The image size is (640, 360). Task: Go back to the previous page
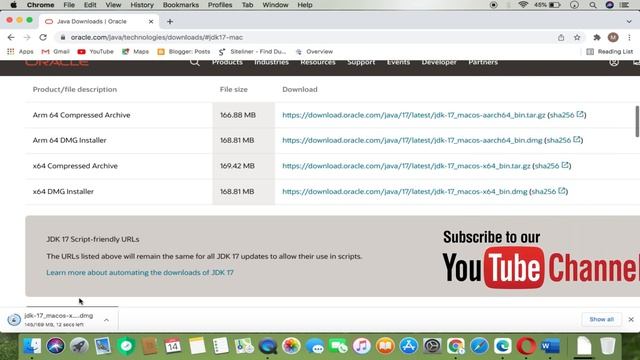click(x=11, y=37)
